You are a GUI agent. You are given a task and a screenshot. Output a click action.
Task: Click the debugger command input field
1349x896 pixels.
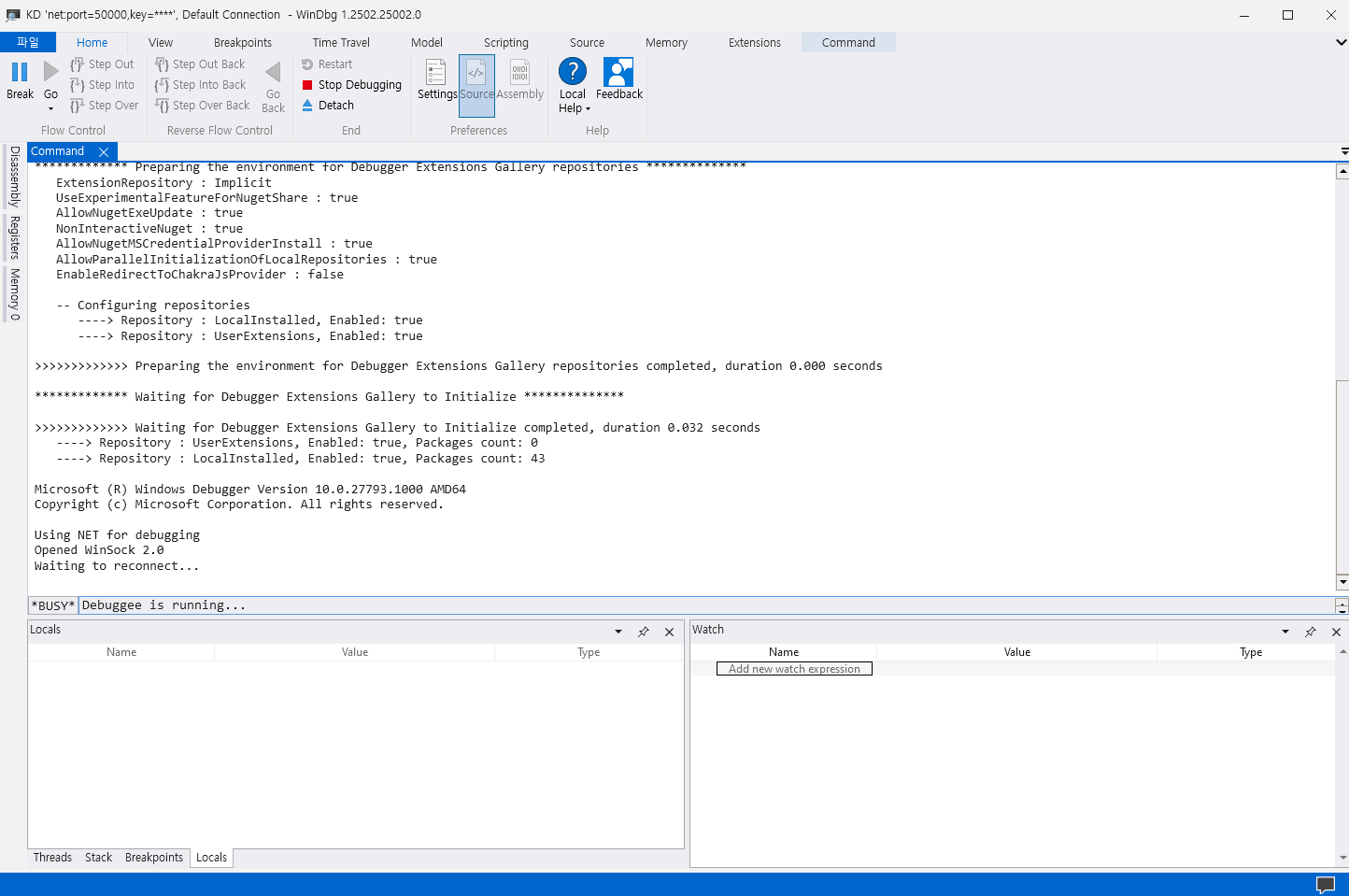[707, 605]
